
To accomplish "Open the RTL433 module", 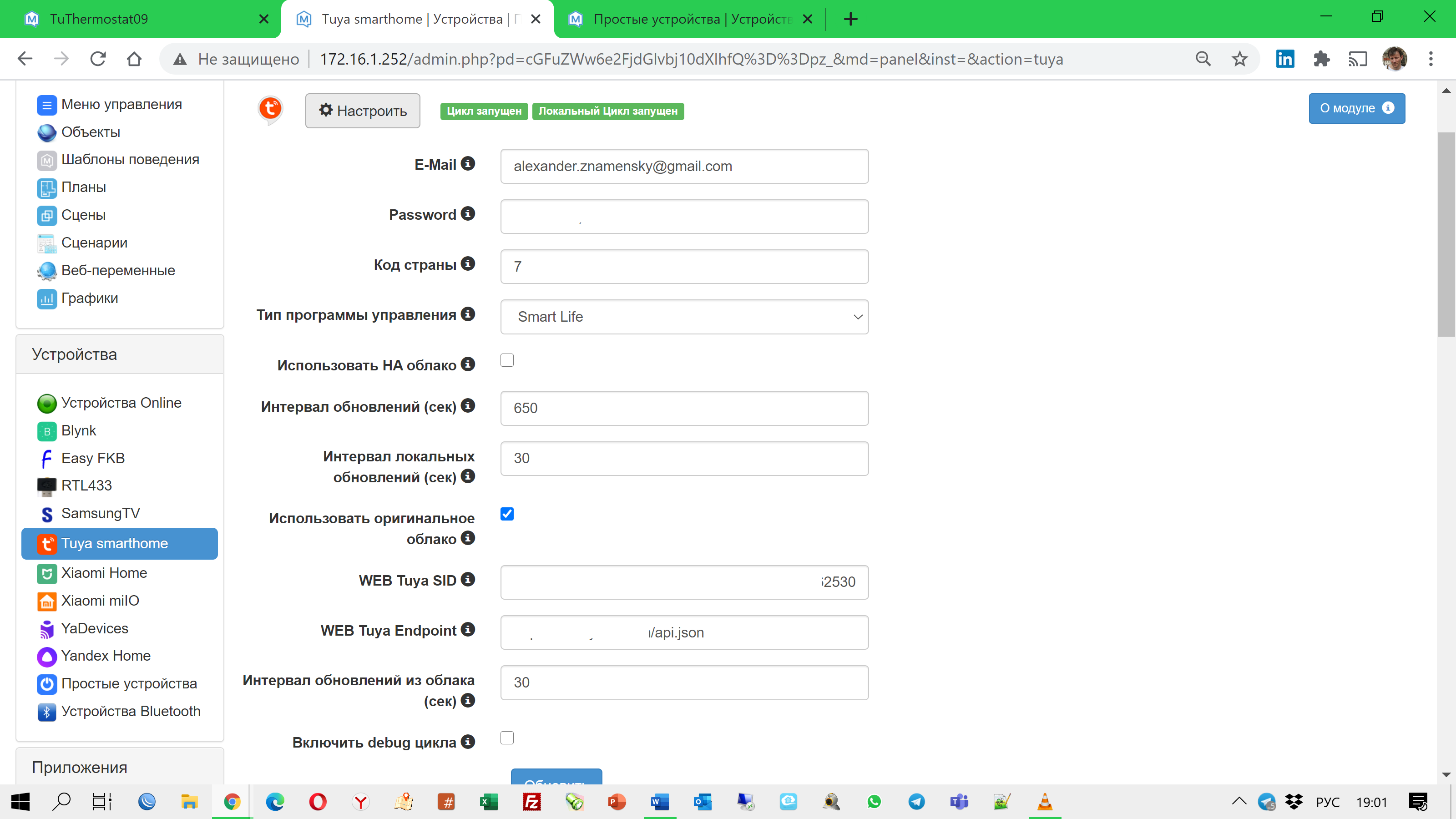I will pos(86,485).
